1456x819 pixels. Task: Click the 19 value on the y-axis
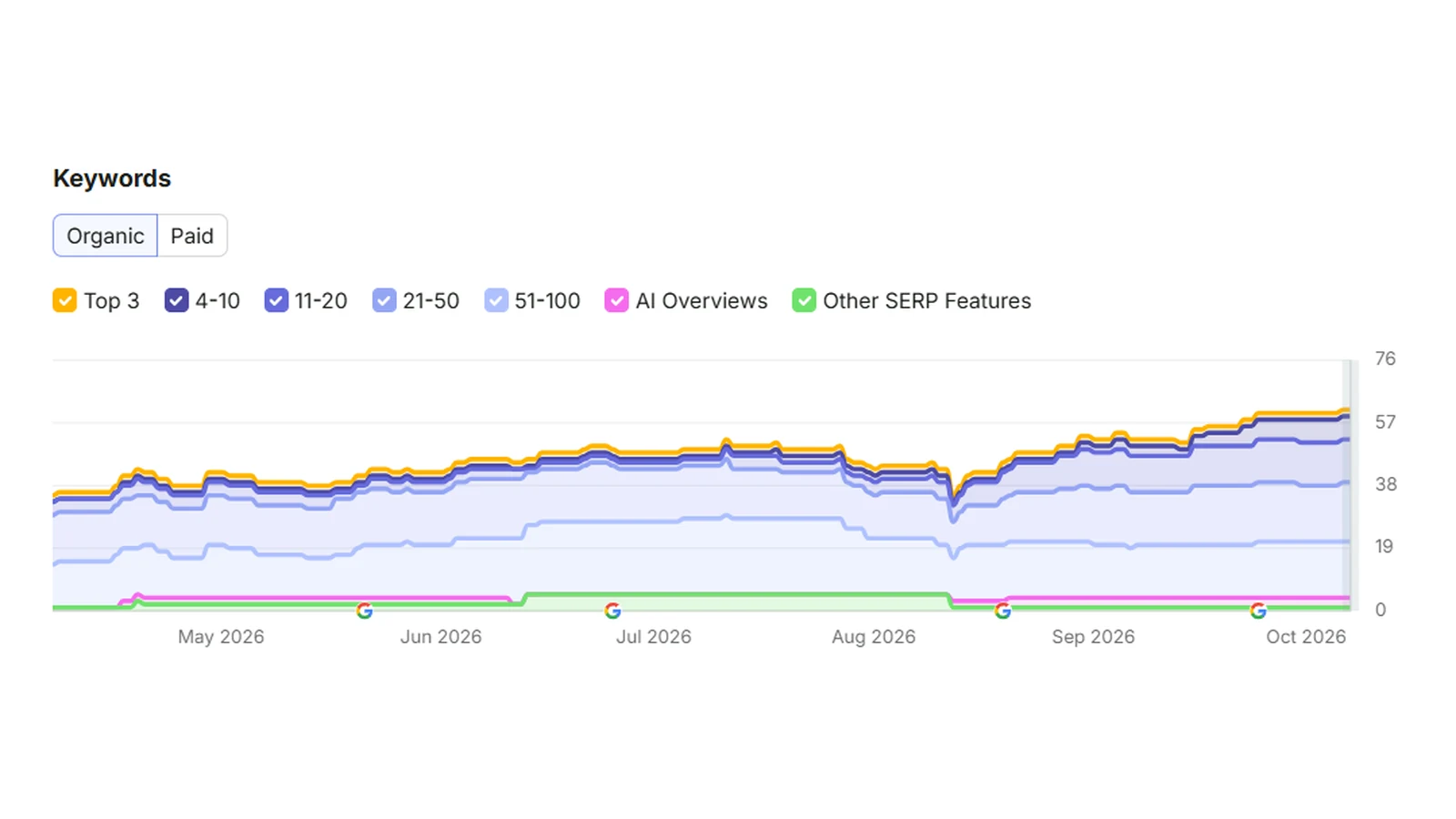pos(1384,546)
